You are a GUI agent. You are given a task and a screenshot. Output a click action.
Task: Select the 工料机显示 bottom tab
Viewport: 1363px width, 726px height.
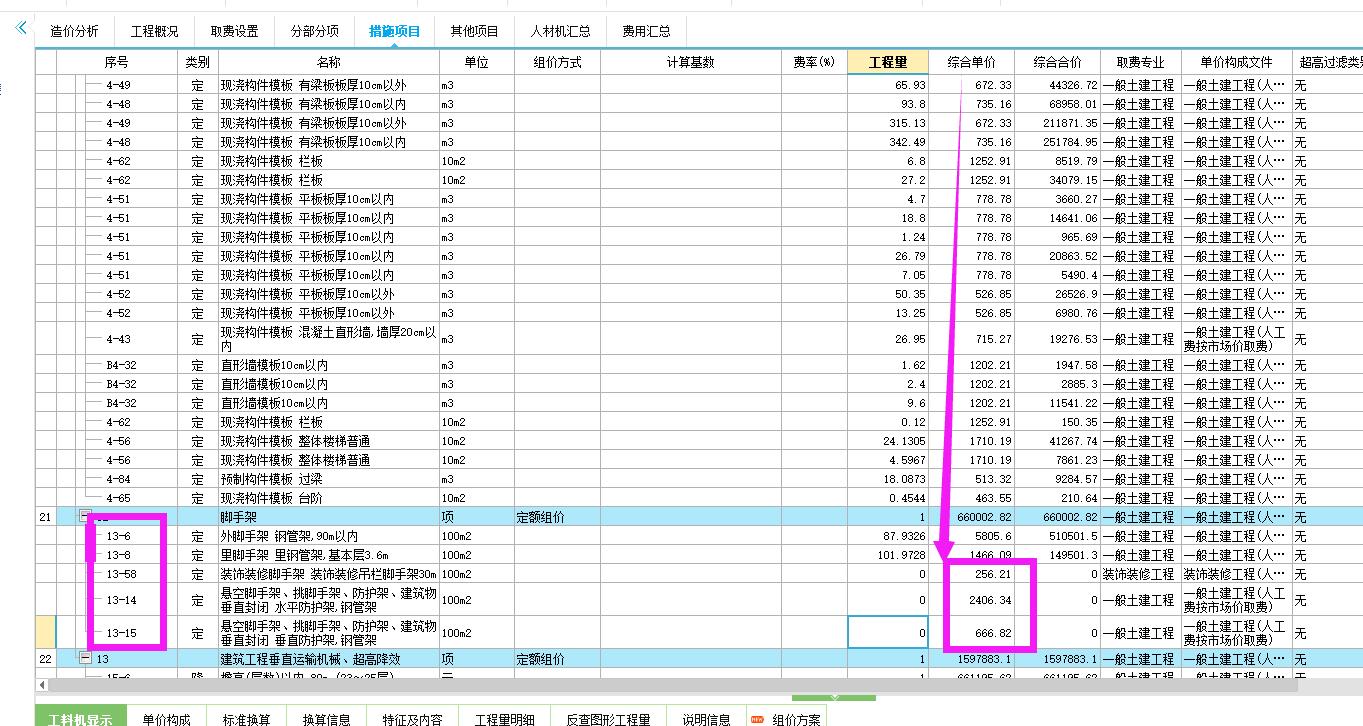click(81, 716)
